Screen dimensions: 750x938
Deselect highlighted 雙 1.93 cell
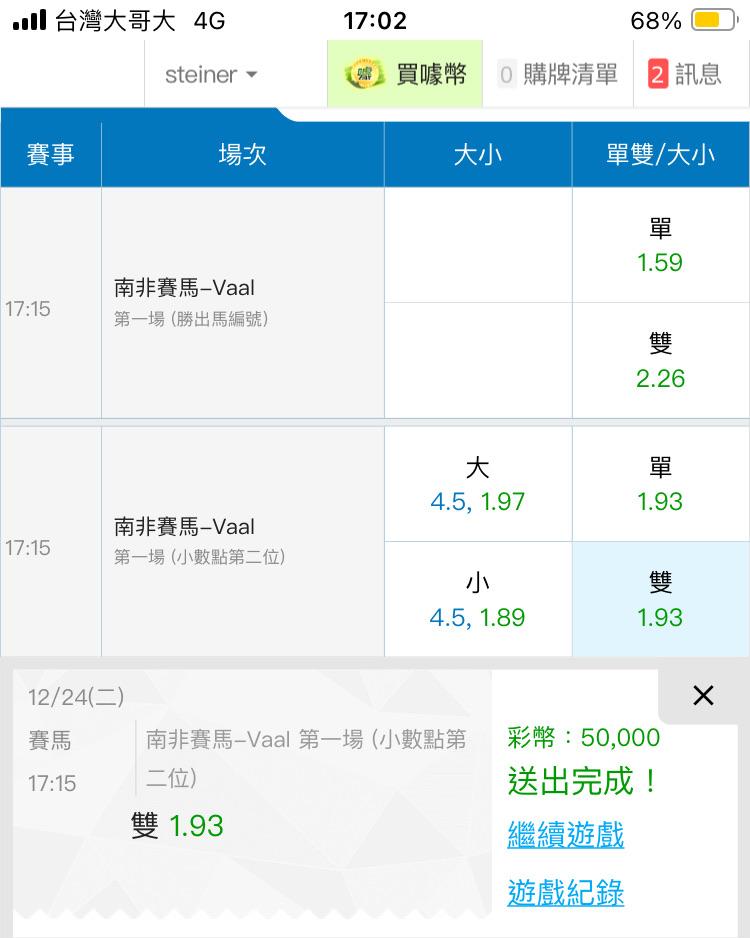click(660, 600)
